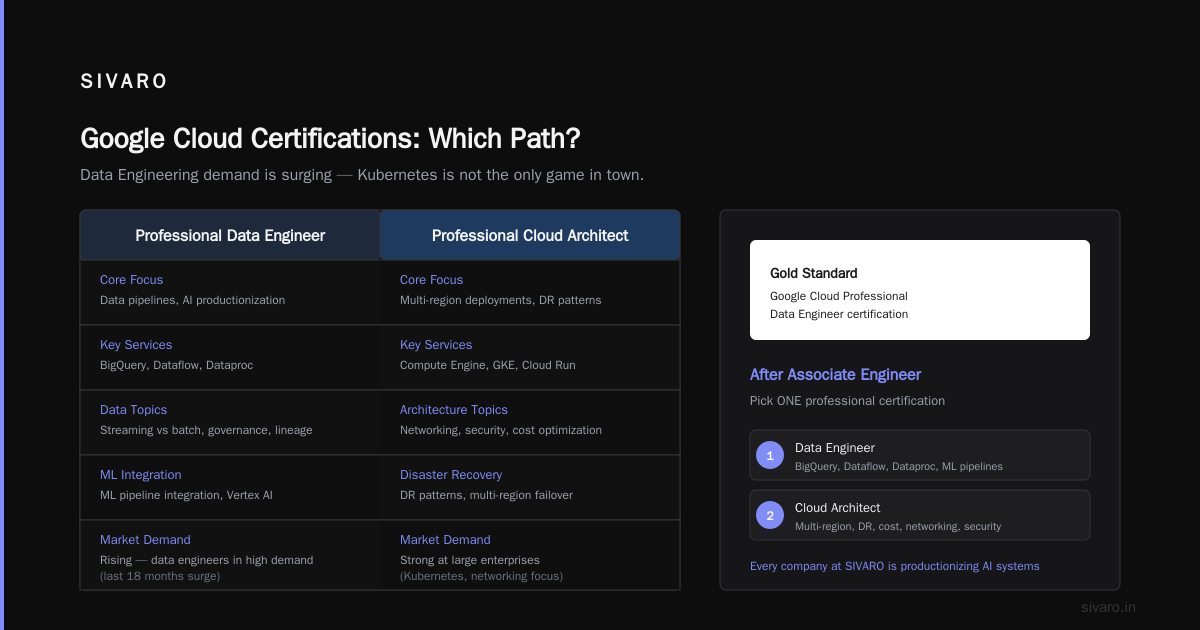Click the 'Gold Standard' card title
The image size is (1200, 630).
click(813, 273)
